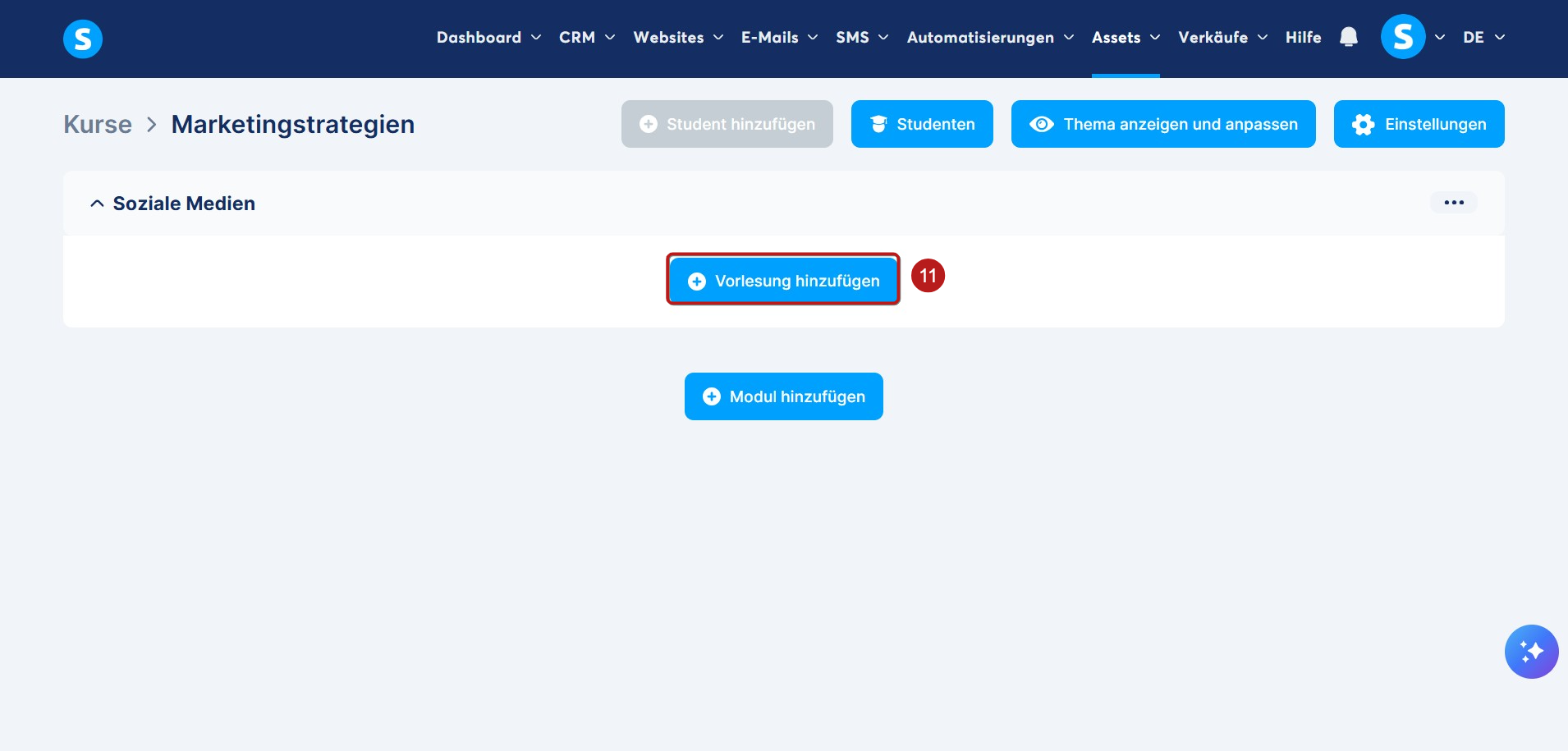This screenshot has height=751, width=1568.
Task: Click the Marketingstrategien course title
Action: 293,124
